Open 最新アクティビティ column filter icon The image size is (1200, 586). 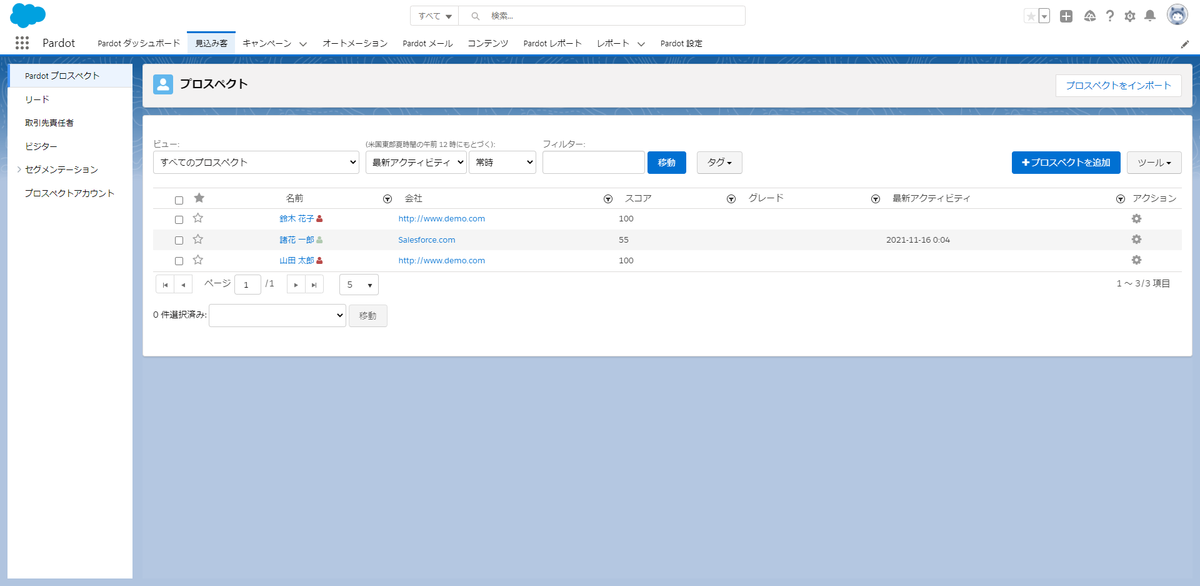[x=1121, y=199]
